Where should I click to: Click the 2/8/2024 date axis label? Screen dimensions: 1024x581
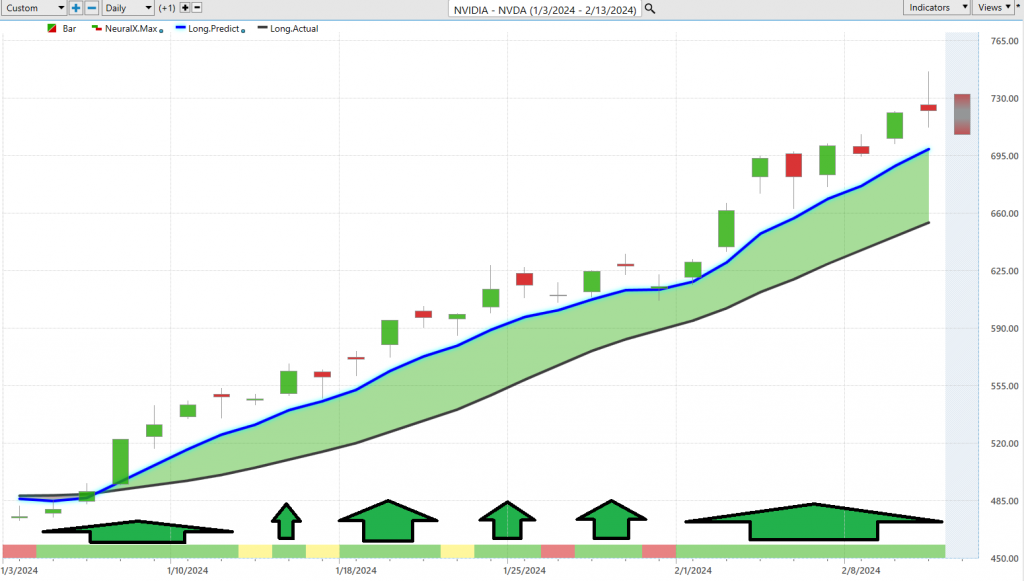tap(861, 570)
